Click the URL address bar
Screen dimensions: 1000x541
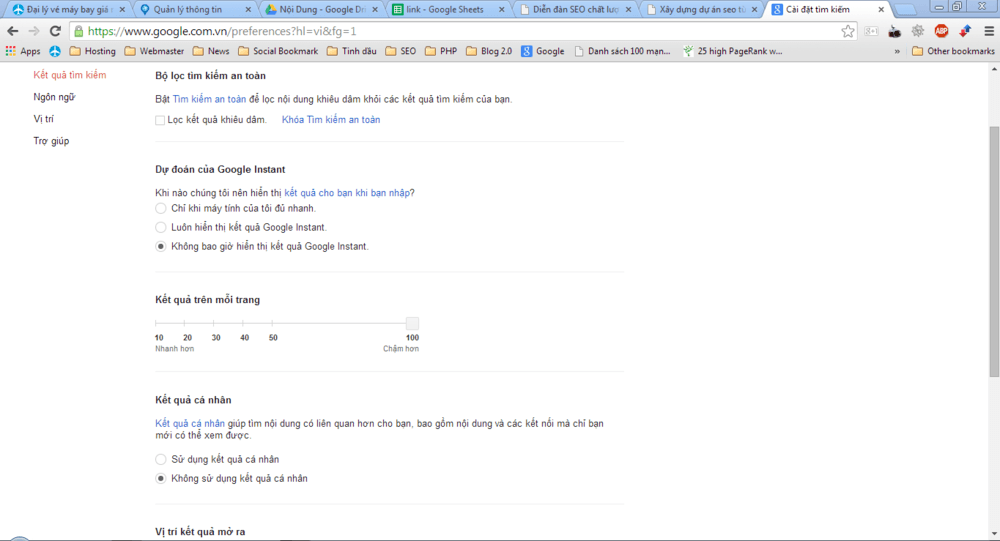(x=462, y=31)
